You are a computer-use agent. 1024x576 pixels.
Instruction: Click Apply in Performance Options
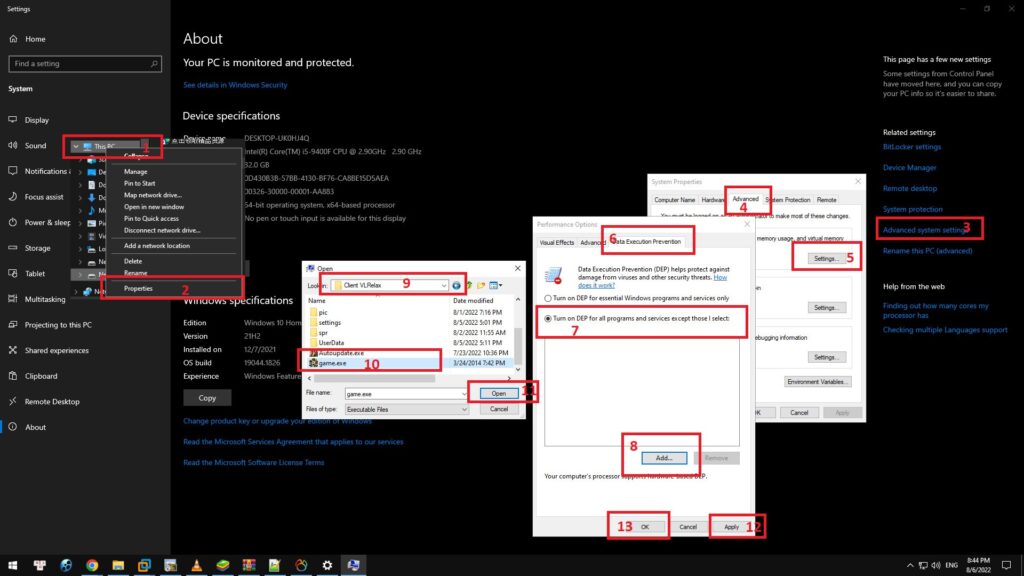pyautogui.click(x=731, y=527)
